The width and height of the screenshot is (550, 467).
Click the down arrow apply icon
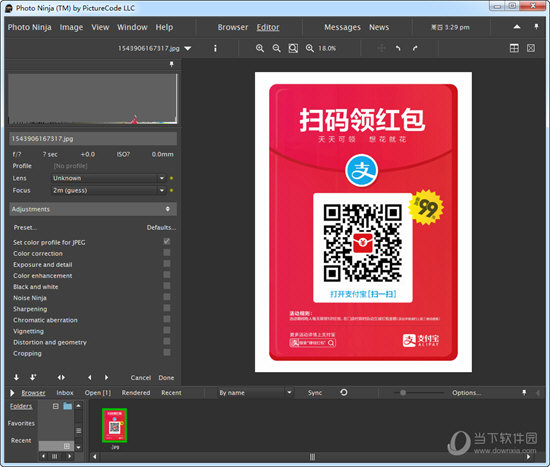(16, 378)
